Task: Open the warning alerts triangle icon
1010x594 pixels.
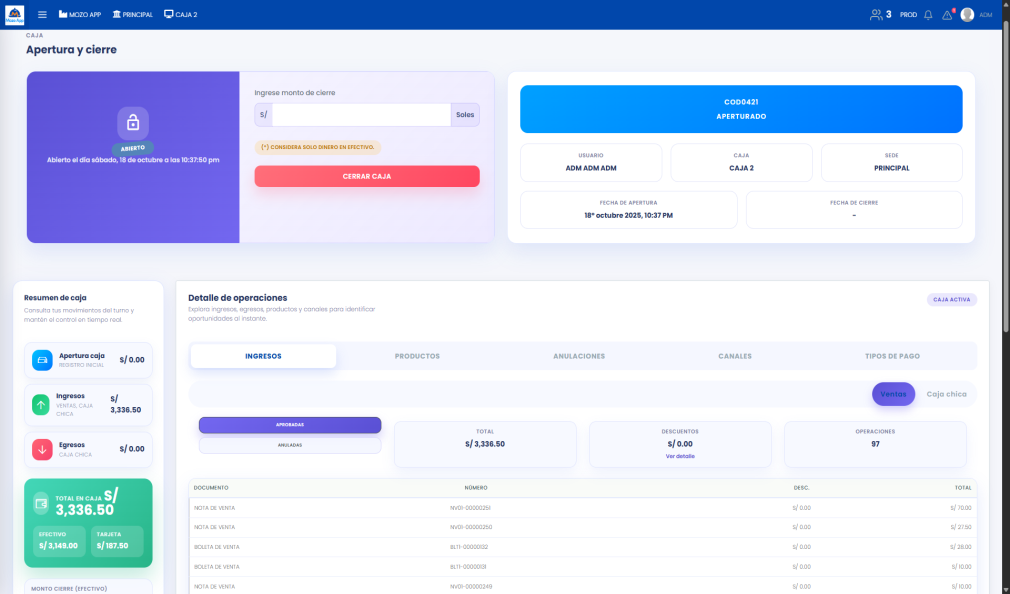Action: (947, 15)
